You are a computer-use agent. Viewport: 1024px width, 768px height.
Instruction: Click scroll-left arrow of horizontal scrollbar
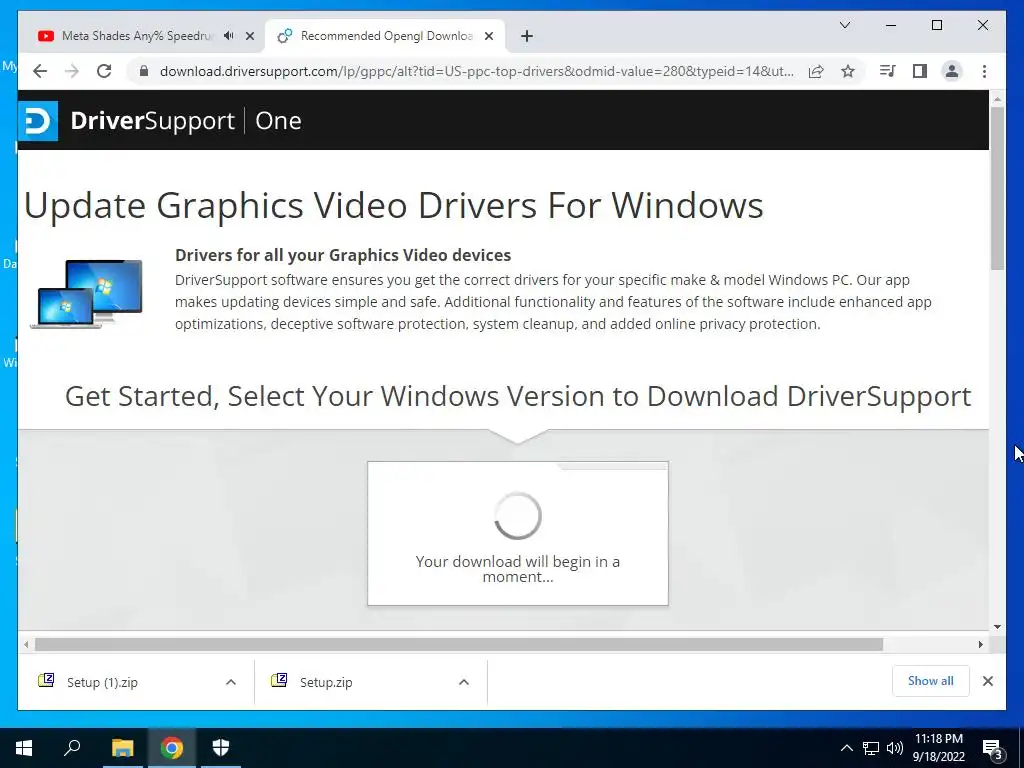(x=26, y=645)
